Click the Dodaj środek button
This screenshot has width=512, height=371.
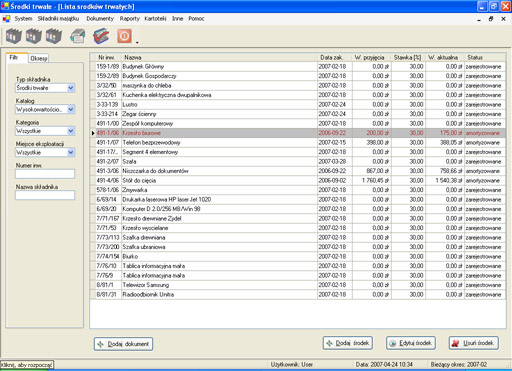click(348, 343)
